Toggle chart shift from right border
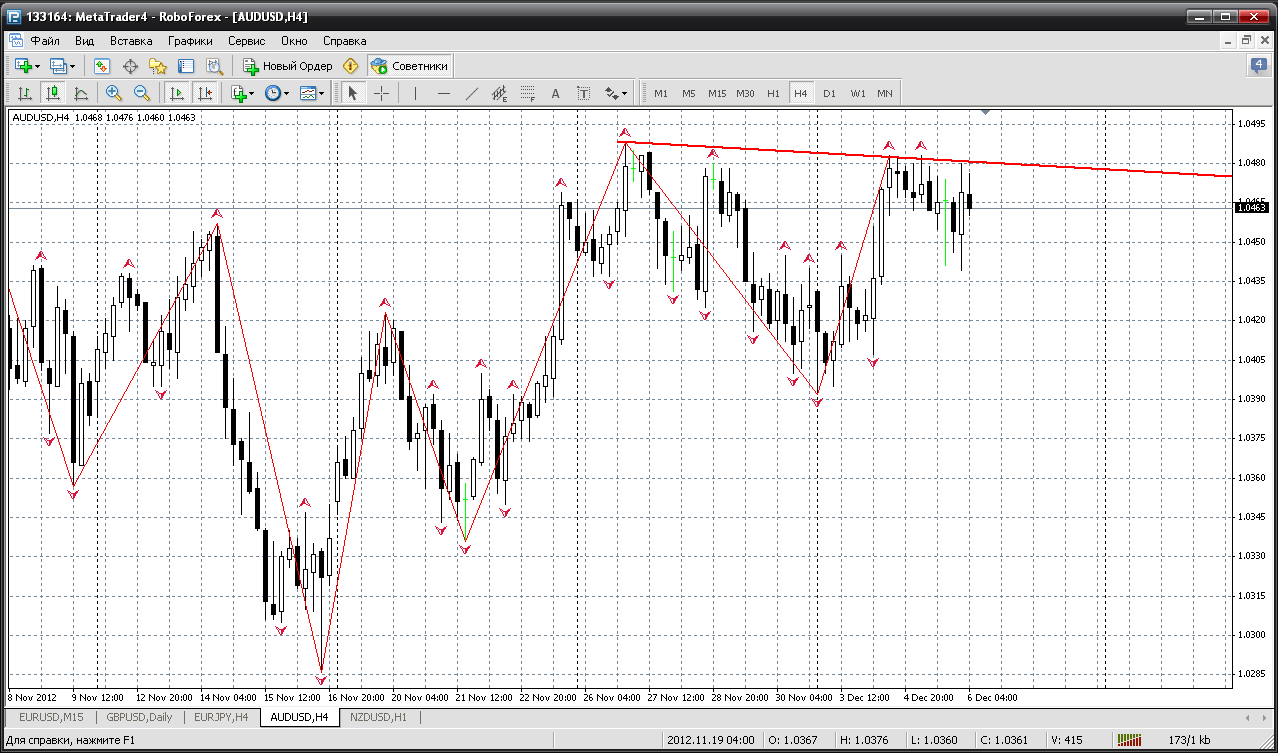Screen dimensions: 1278x753 [x=205, y=93]
